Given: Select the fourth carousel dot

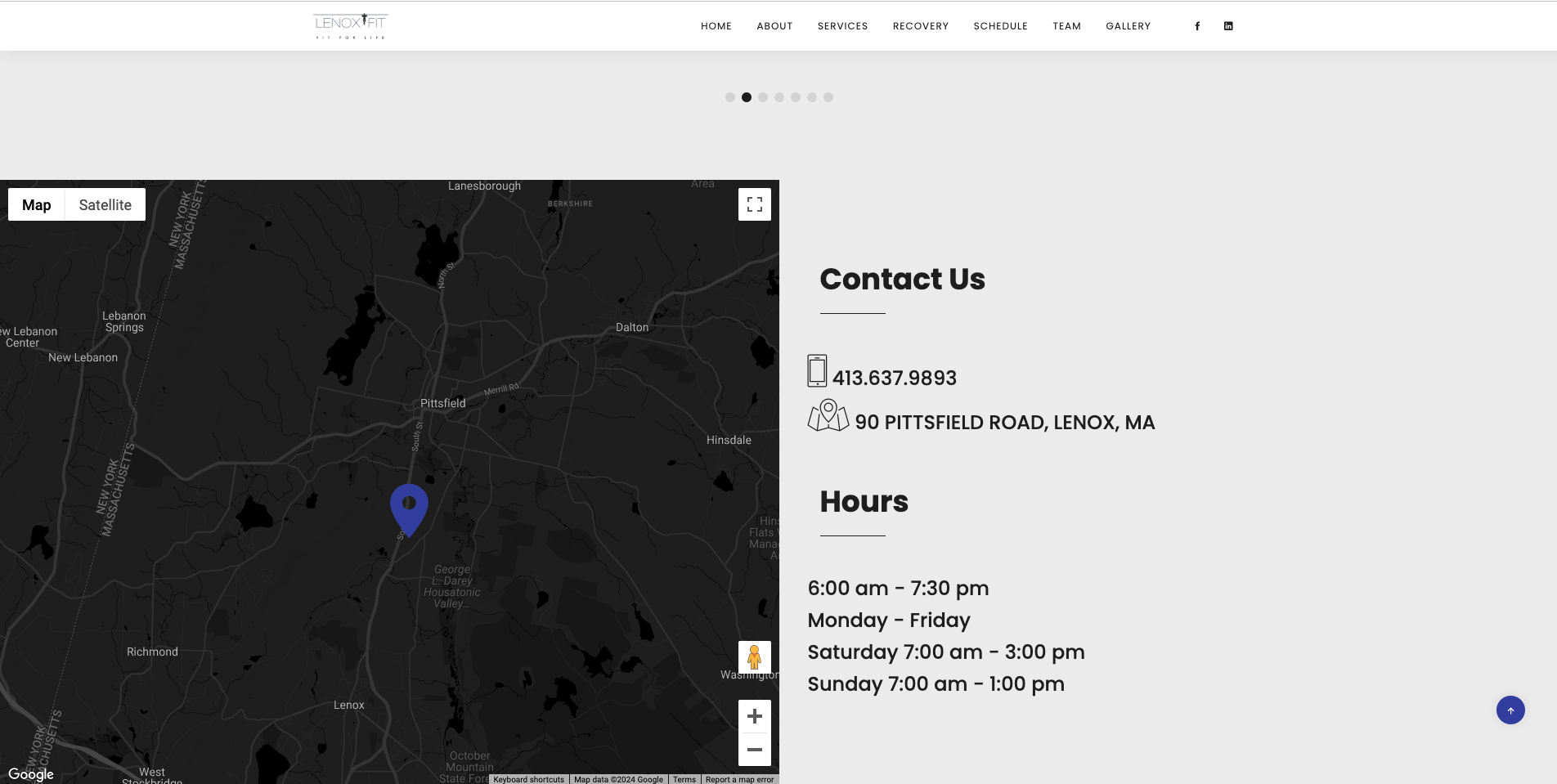Looking at the screenshot, I should click(779, 97).
